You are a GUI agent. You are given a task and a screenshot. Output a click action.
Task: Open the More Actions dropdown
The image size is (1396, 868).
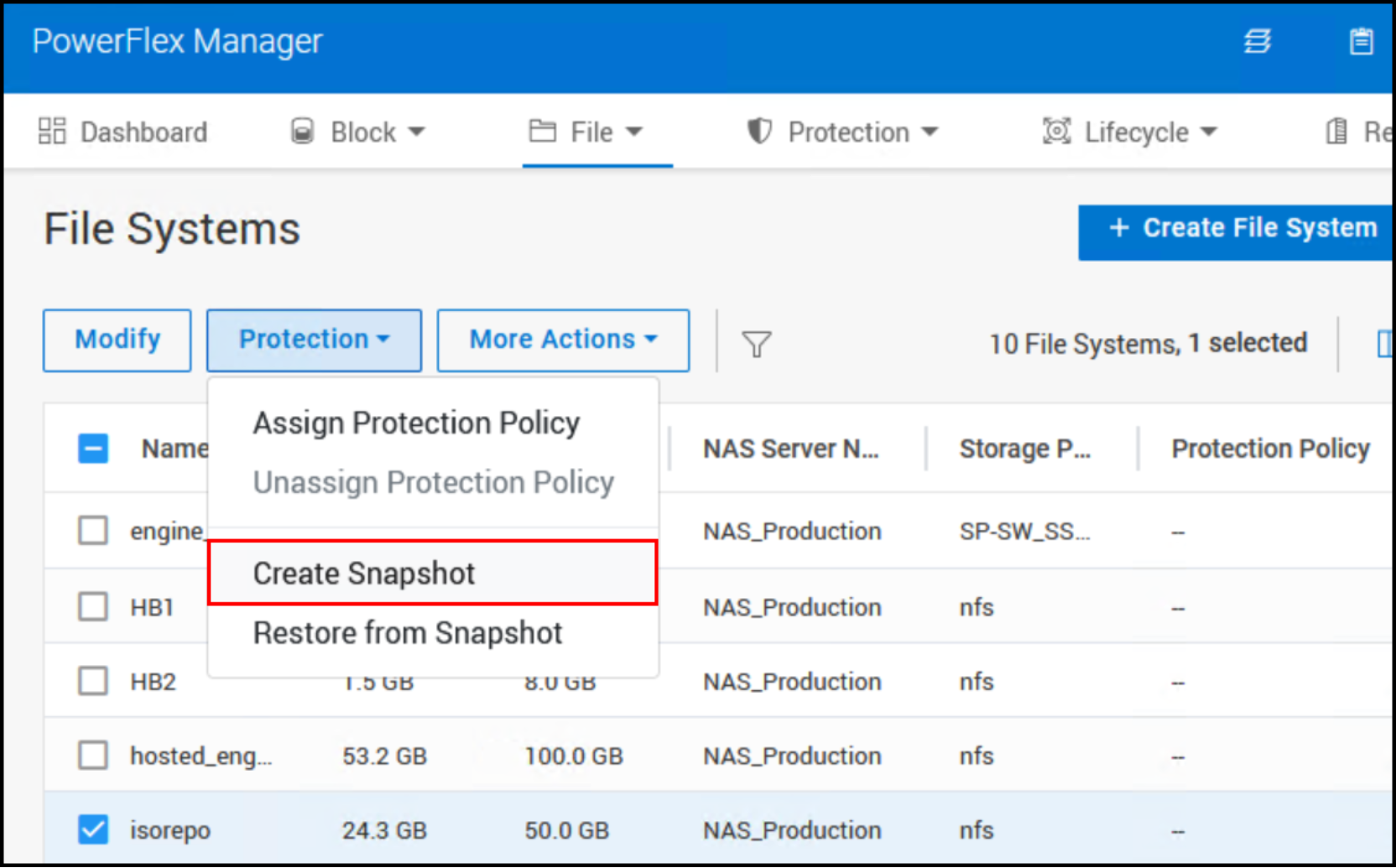coord(563,340)
